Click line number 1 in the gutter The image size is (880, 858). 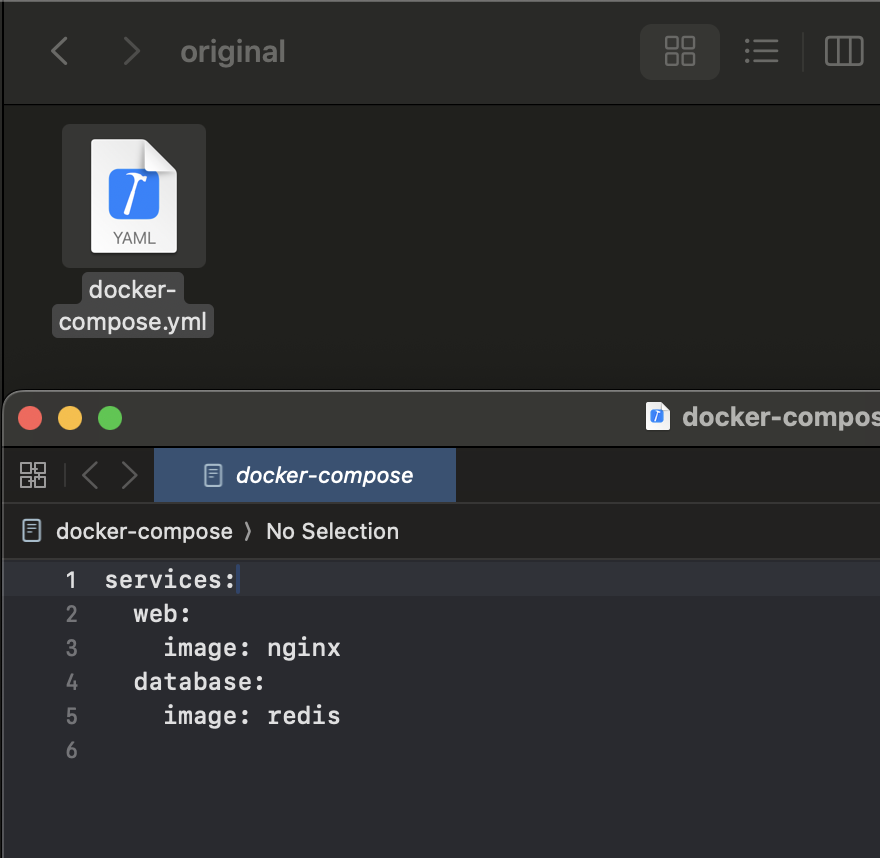point(71,580)
